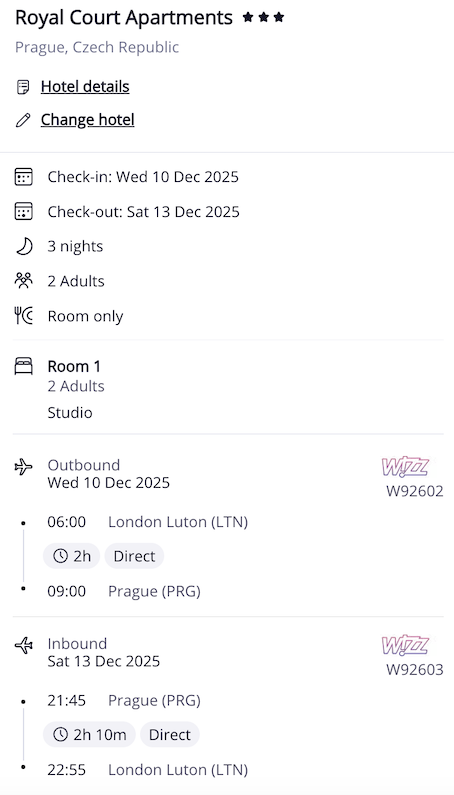Click the check-out calendar icon
This screenshot has width=454, height=795.
click(x=23, y=211)
